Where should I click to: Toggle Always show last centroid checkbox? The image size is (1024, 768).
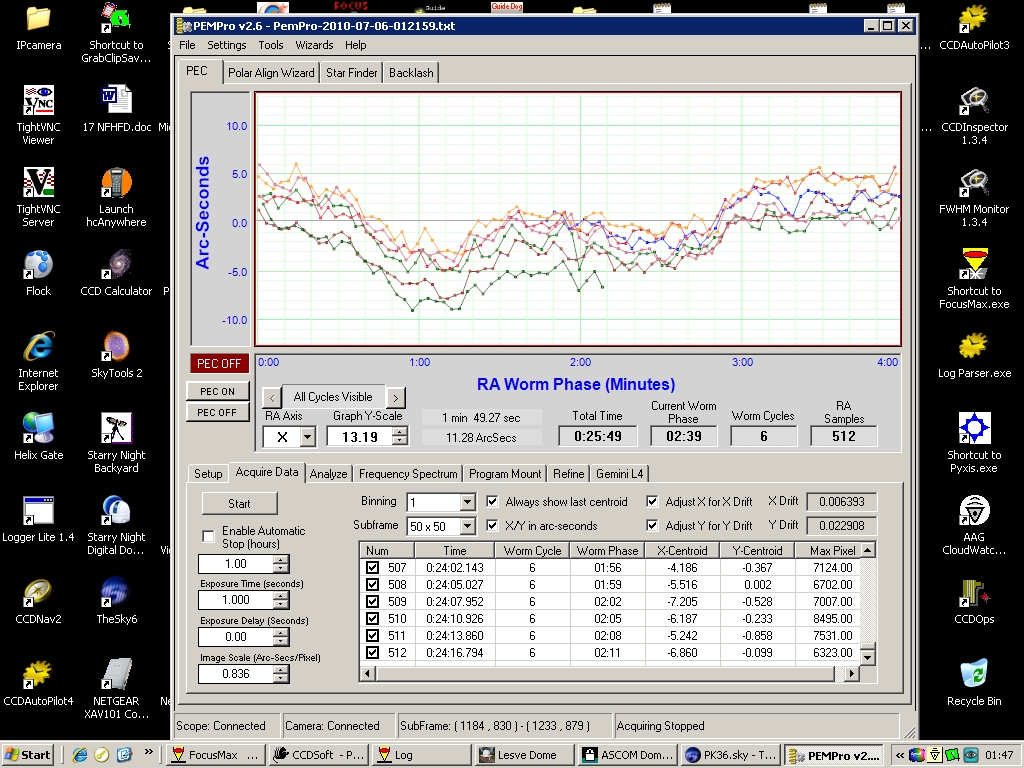[492, 502]
